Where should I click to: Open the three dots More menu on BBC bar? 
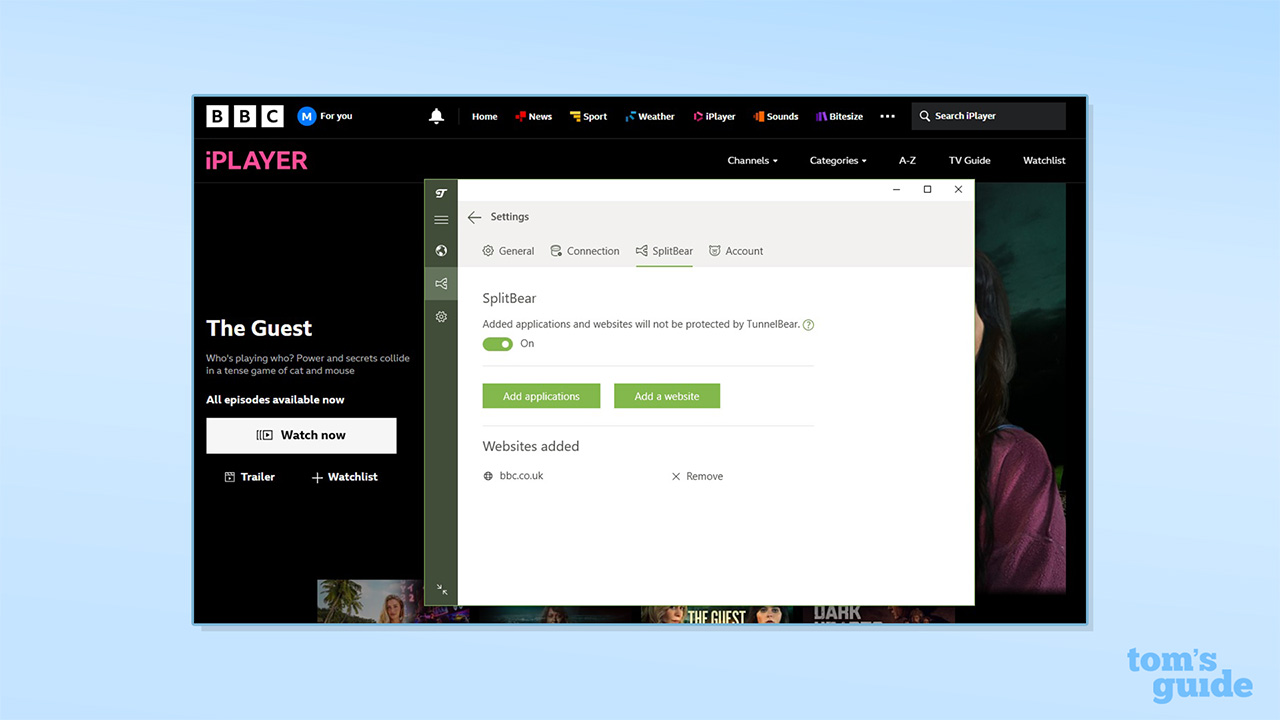pos(887,117)
